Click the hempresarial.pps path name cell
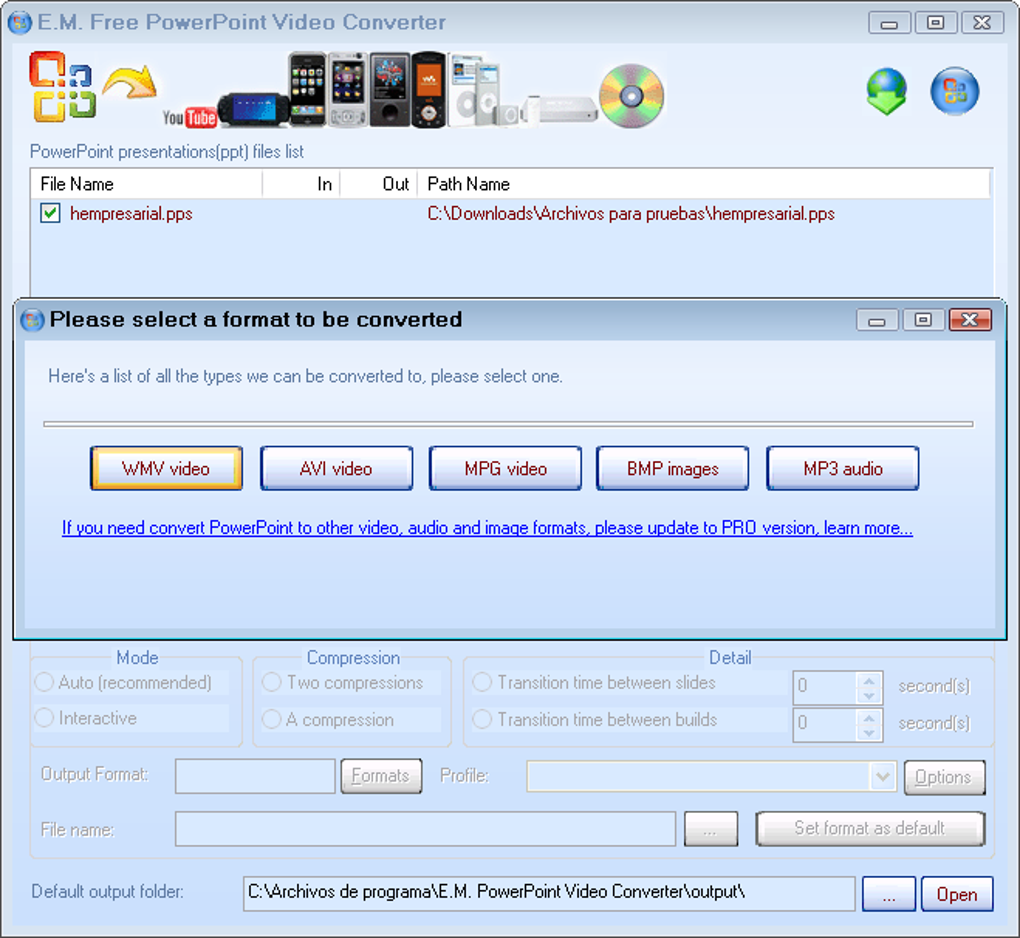This screenshot has height=938, width=1020. 631,213
